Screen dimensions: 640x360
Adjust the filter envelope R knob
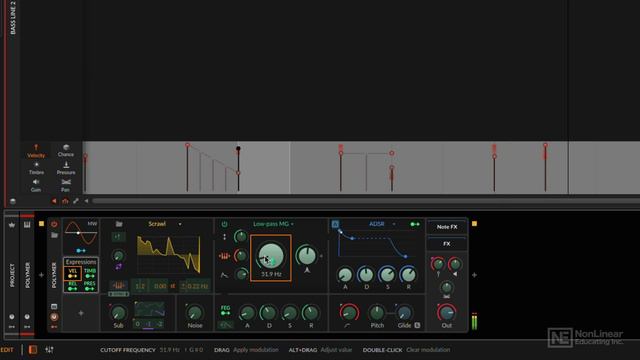[x=311, y=313]
